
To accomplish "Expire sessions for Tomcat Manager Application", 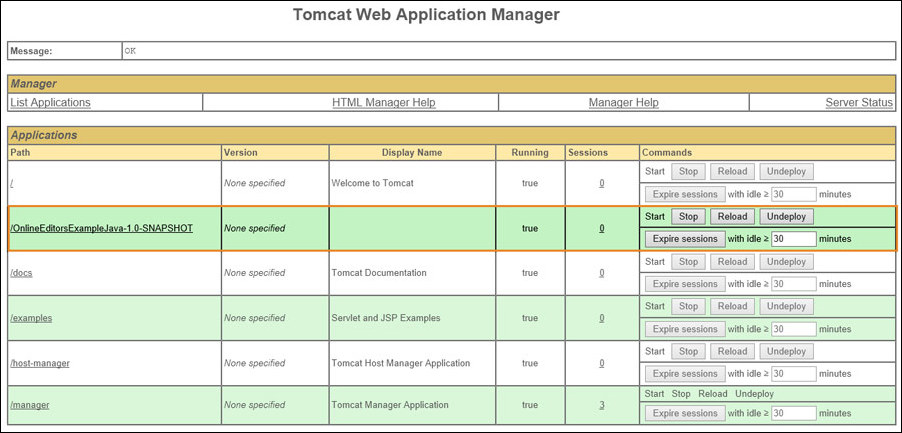I will 685,413.
